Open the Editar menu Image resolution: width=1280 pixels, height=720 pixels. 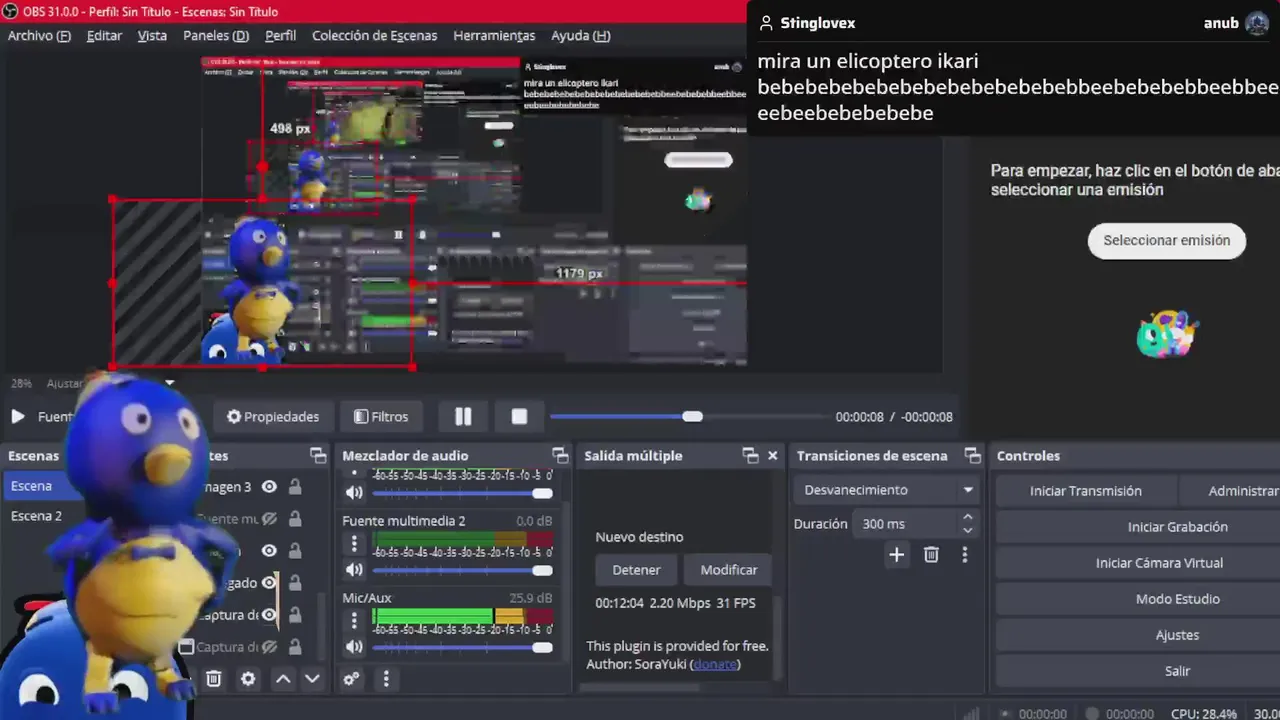(104, 35)
